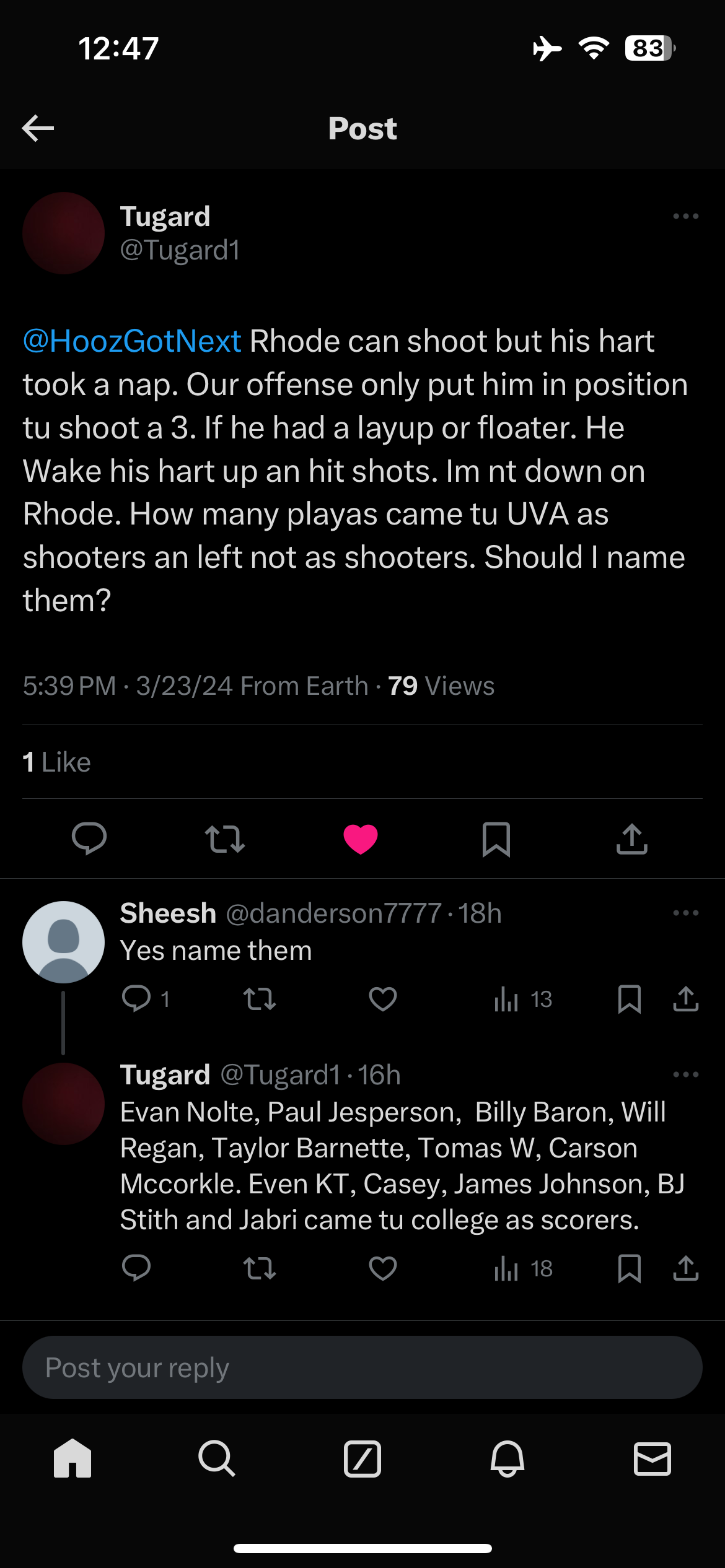The height and width of the screenshot is (1568, 725).
Task: Unlike the main post with pink heart
Action: click(x=361, y=839)
